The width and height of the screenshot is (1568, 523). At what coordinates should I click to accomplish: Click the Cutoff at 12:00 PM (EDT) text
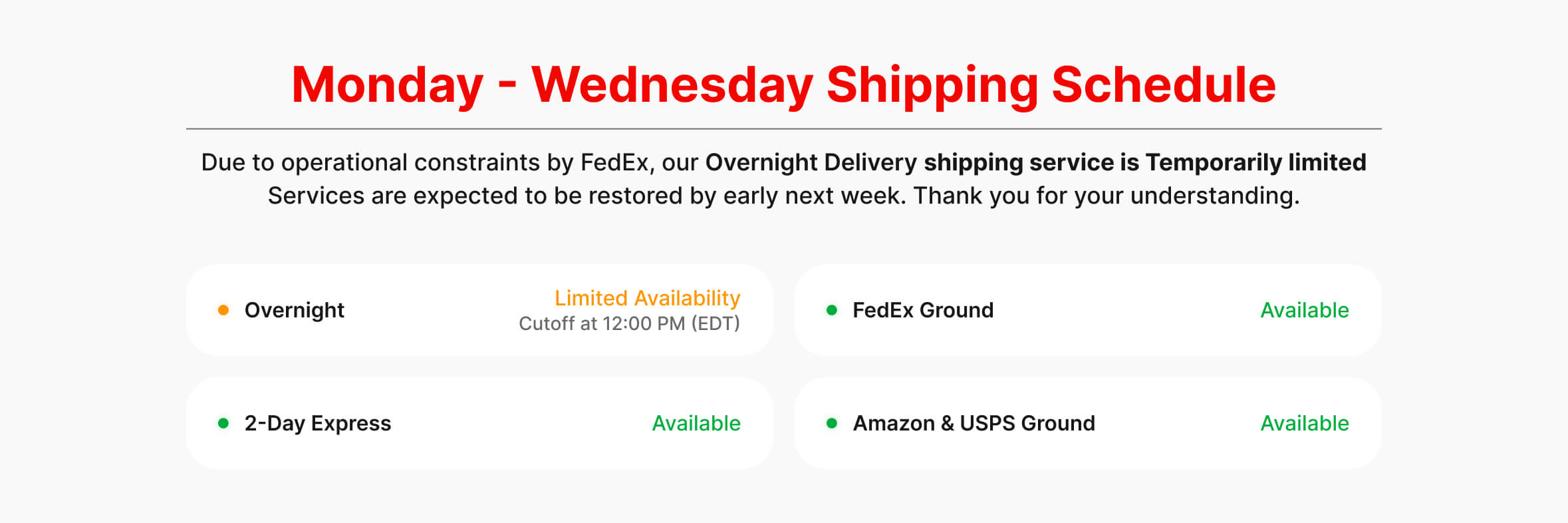tap(629, 323)
